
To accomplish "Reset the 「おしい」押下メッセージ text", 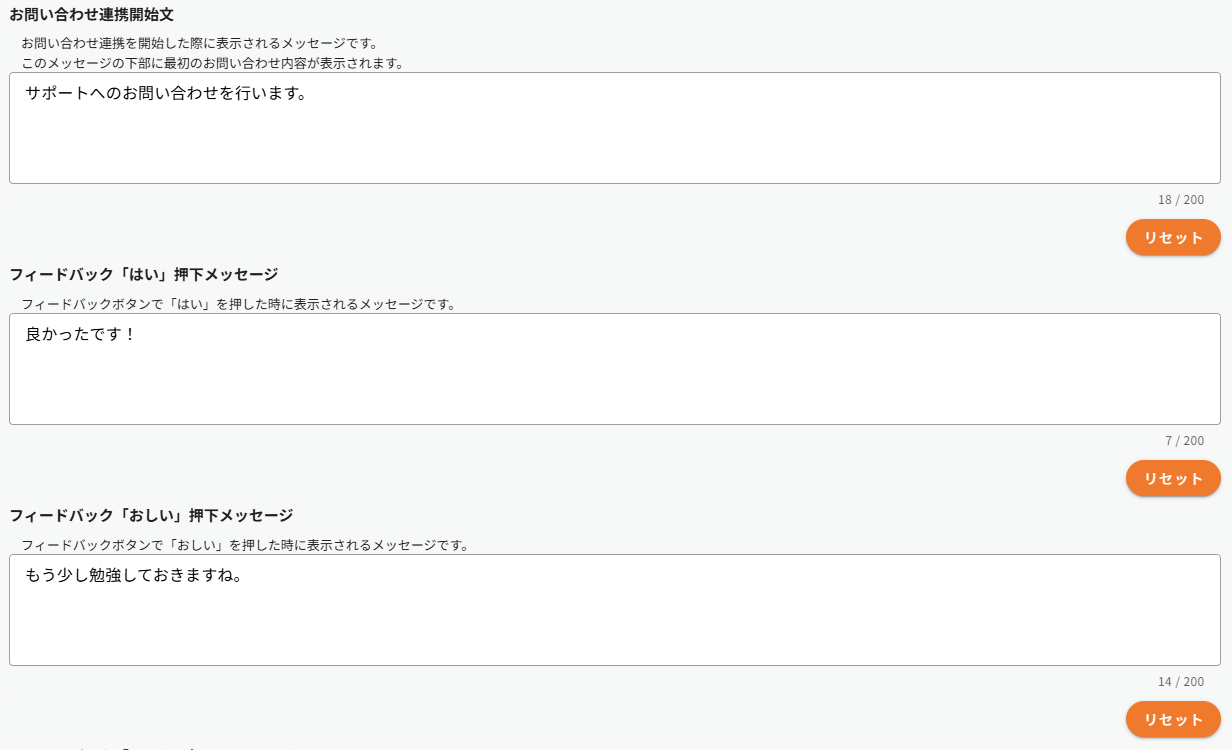I will pos(1172,720).
